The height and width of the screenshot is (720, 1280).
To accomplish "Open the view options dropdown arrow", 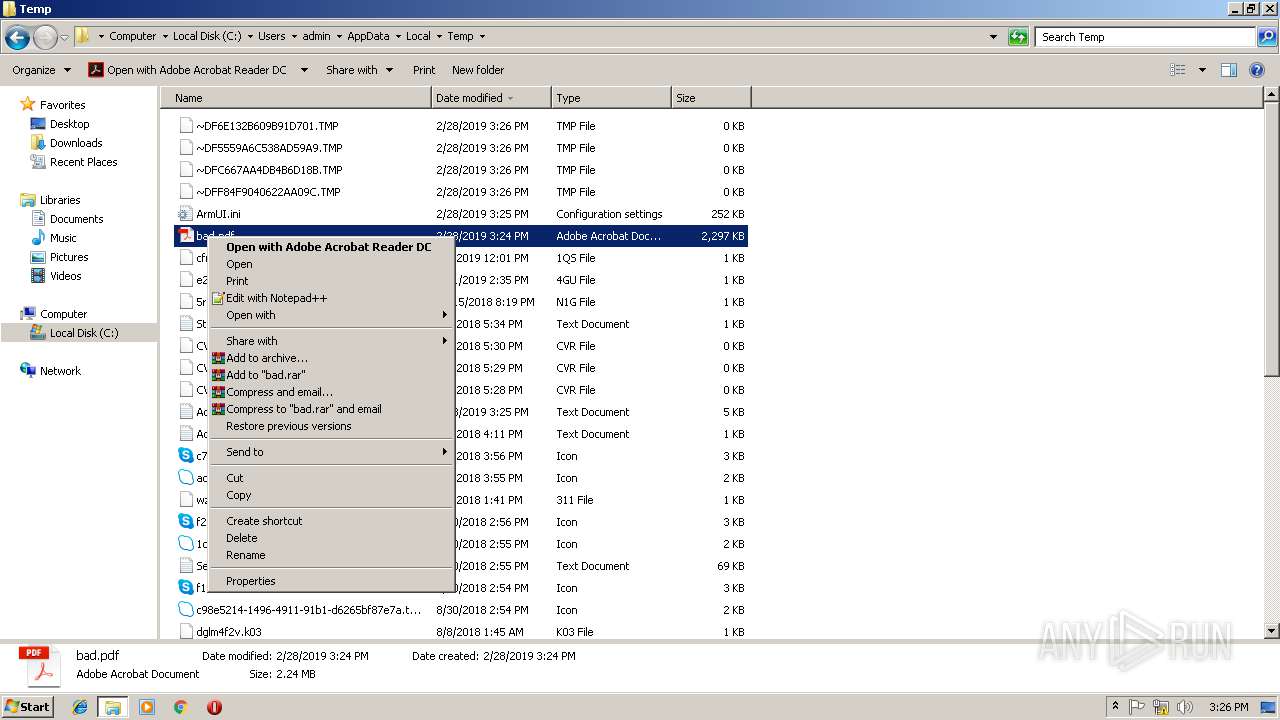I will tap(1202, 70).
